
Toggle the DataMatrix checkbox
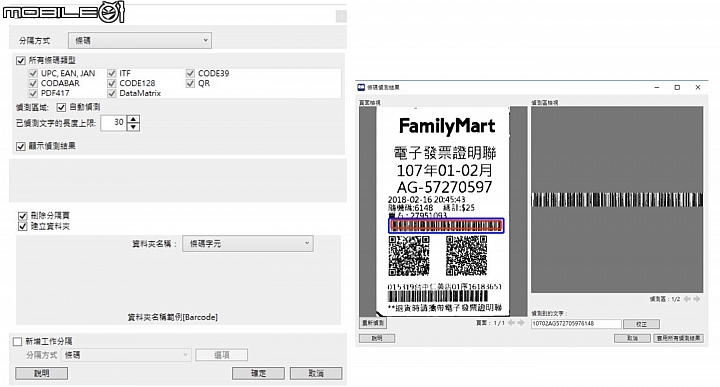(112, 94)
